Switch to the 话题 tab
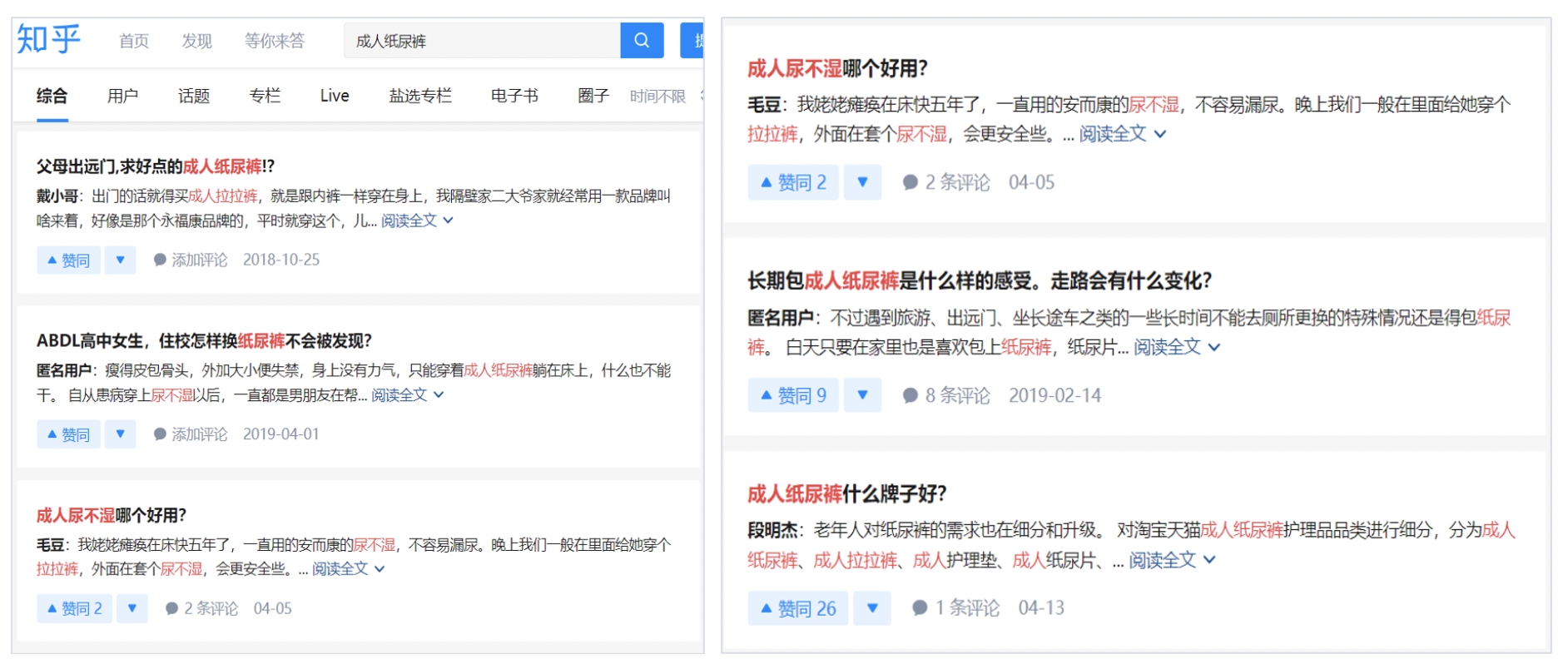Image resolution: width=1568 pixels, height=669 pixels. tap(194, 97)
